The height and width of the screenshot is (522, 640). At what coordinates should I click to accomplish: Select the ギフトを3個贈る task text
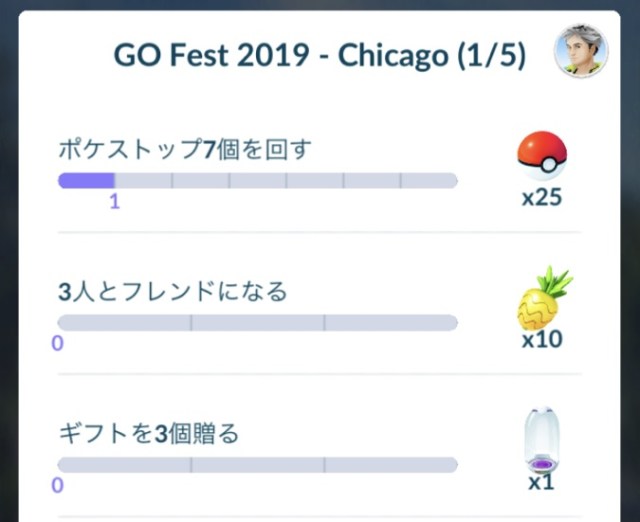pyautogui.click(x=148, y=434)
